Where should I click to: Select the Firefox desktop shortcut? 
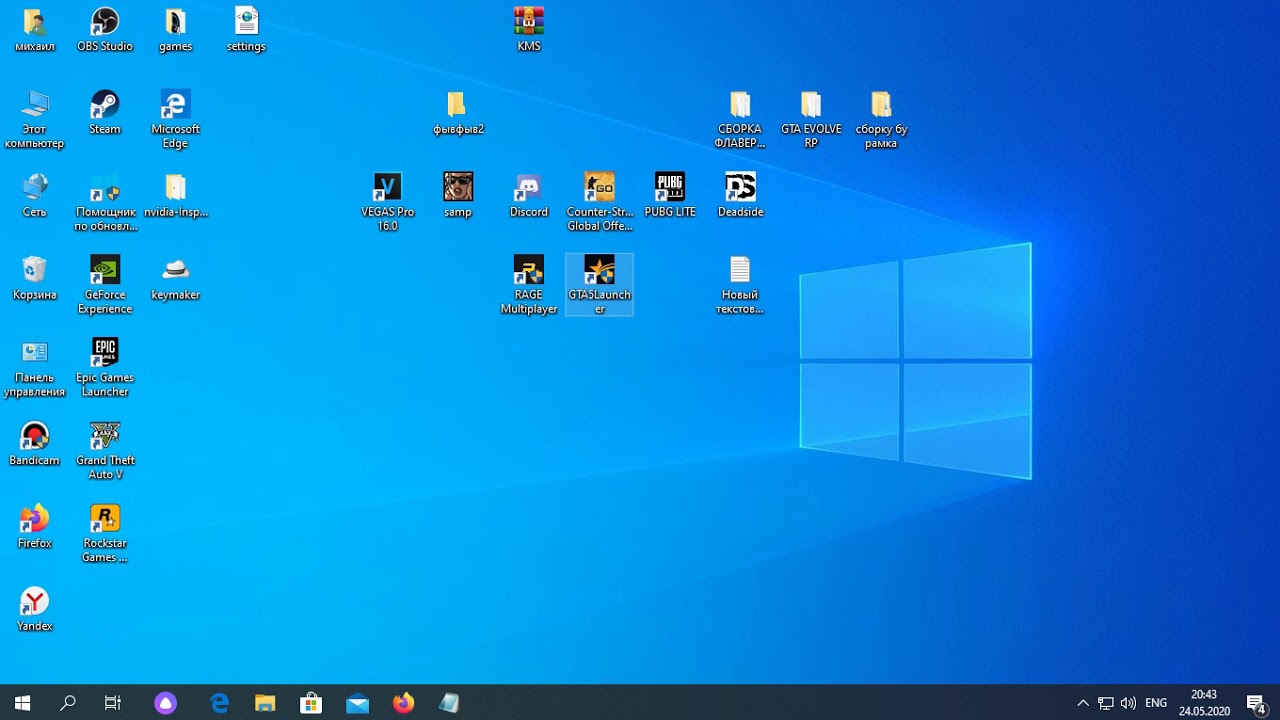[34, 528]
